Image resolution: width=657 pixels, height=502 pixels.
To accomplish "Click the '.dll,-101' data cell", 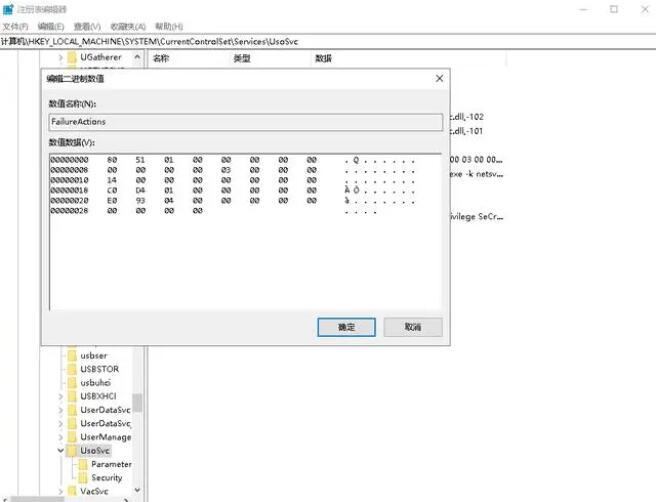I will point(467,131).
